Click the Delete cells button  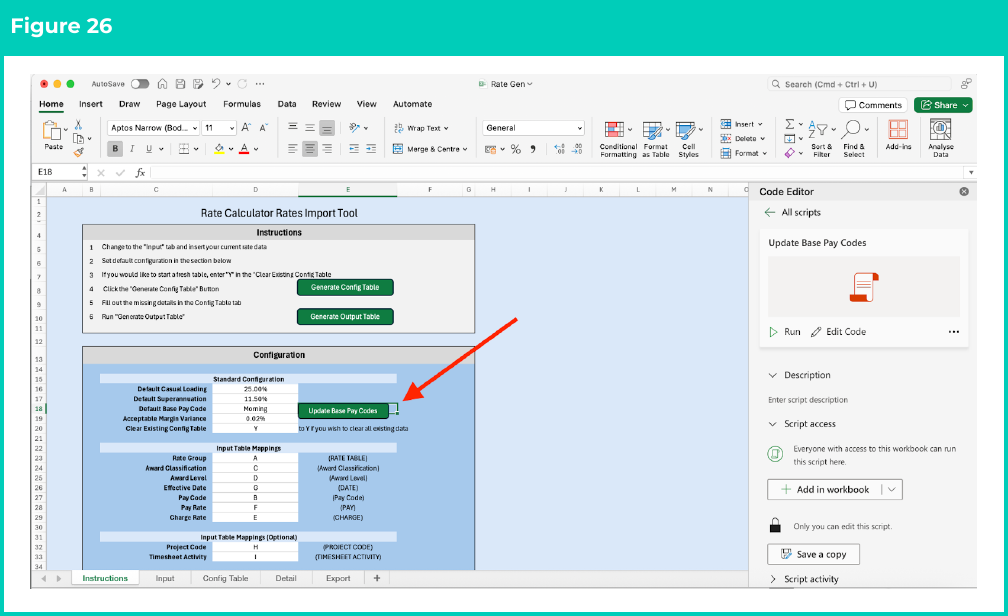coord(742,138)
